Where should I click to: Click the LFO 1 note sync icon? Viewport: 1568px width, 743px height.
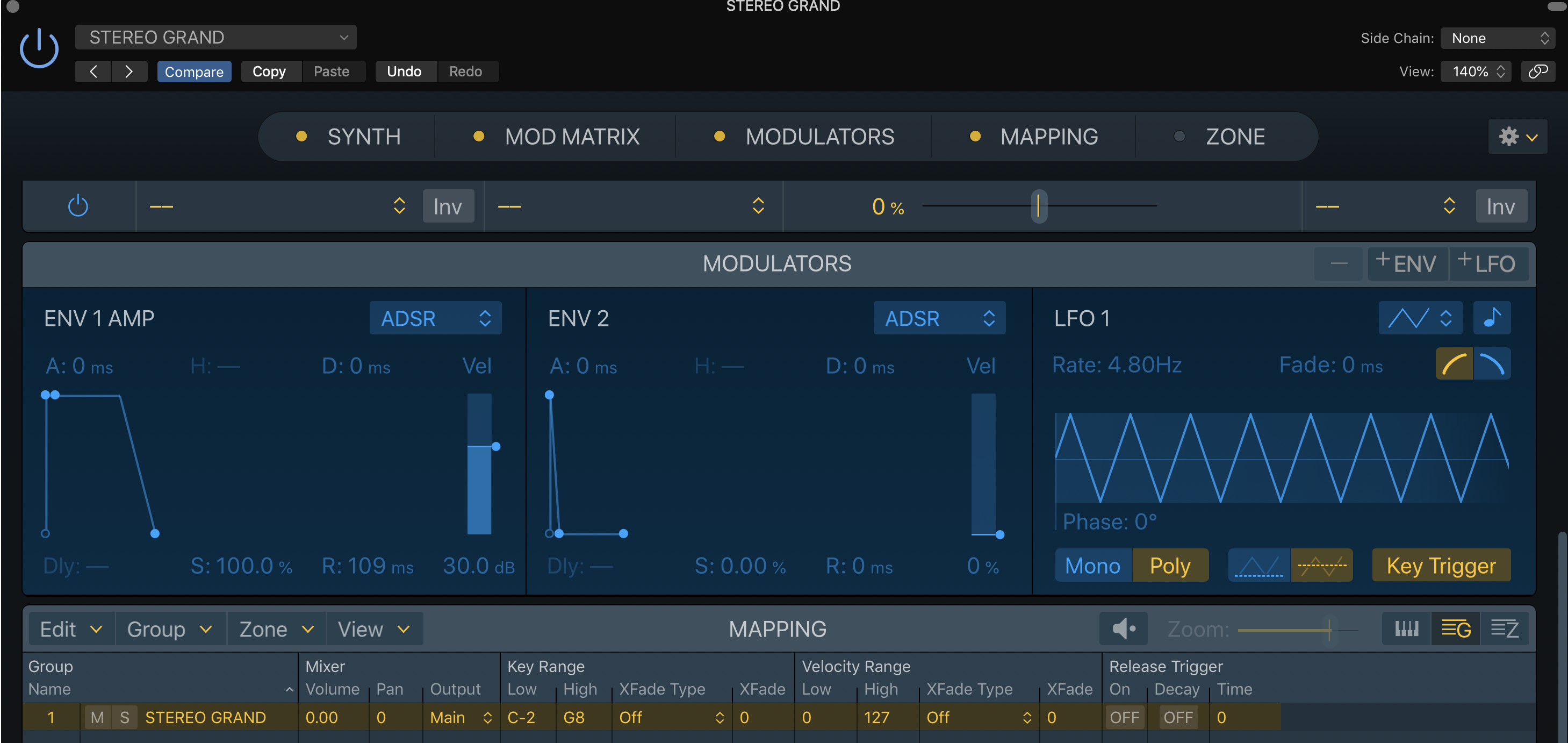1491,318
